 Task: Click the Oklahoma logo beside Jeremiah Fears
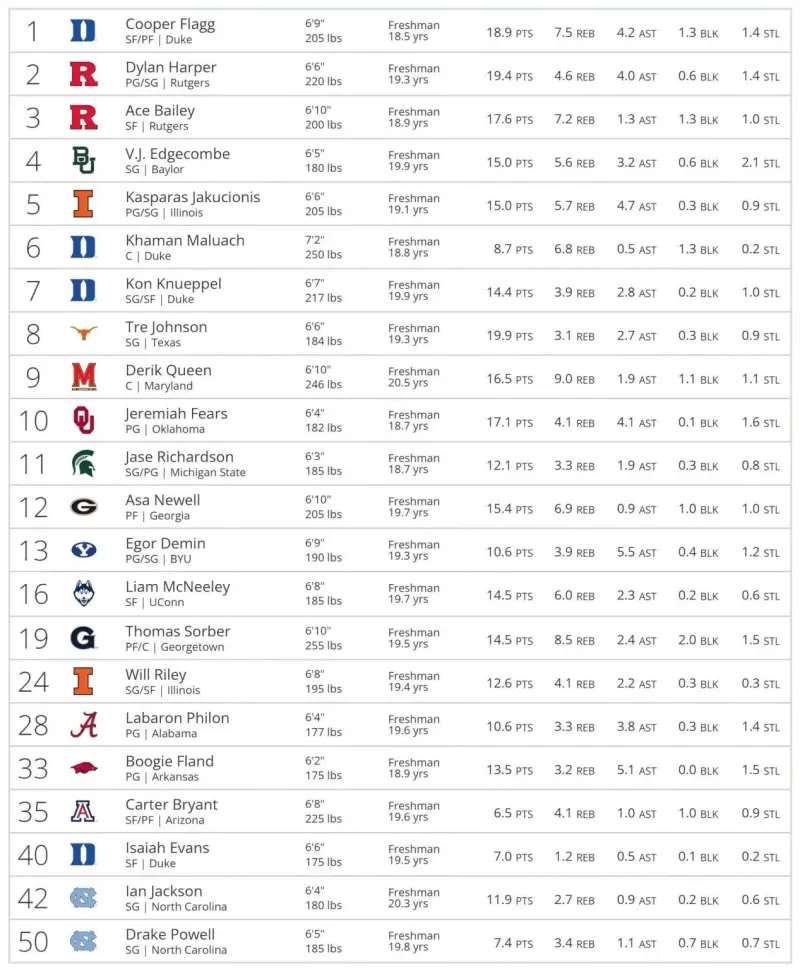tap(84, 420)
